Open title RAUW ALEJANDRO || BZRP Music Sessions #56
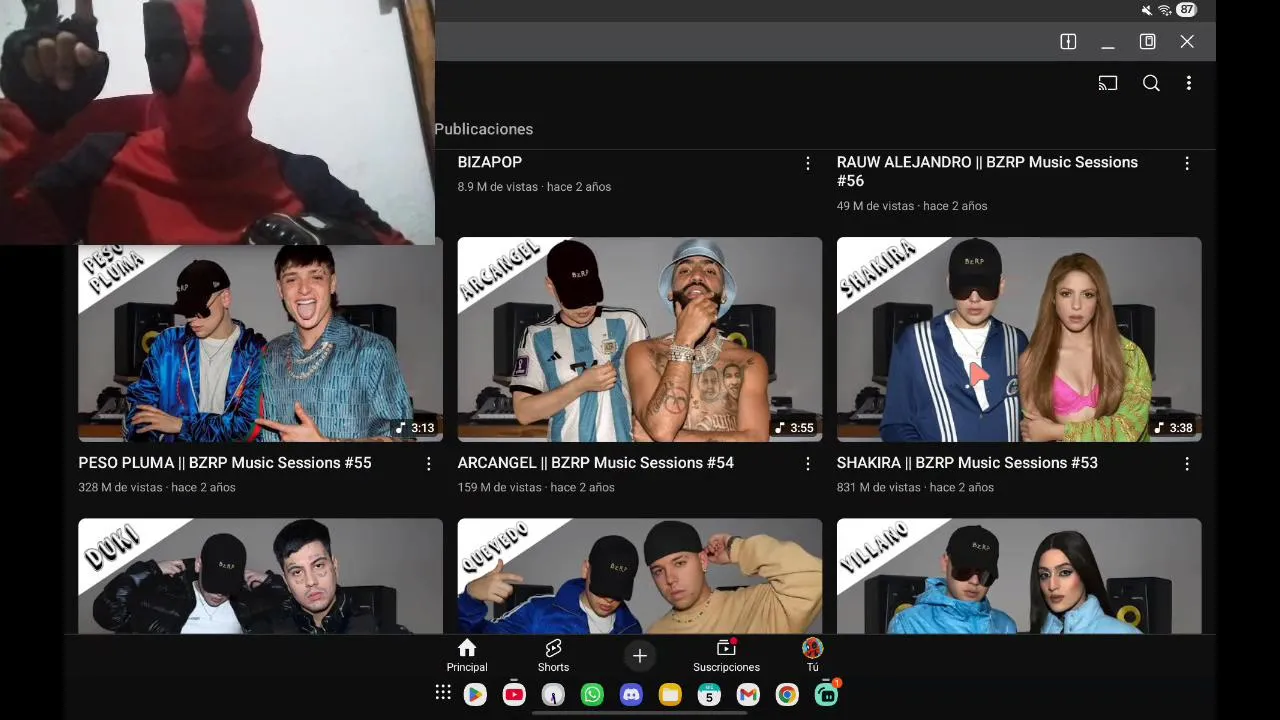The image size is (1280, 720). point(987,171)
